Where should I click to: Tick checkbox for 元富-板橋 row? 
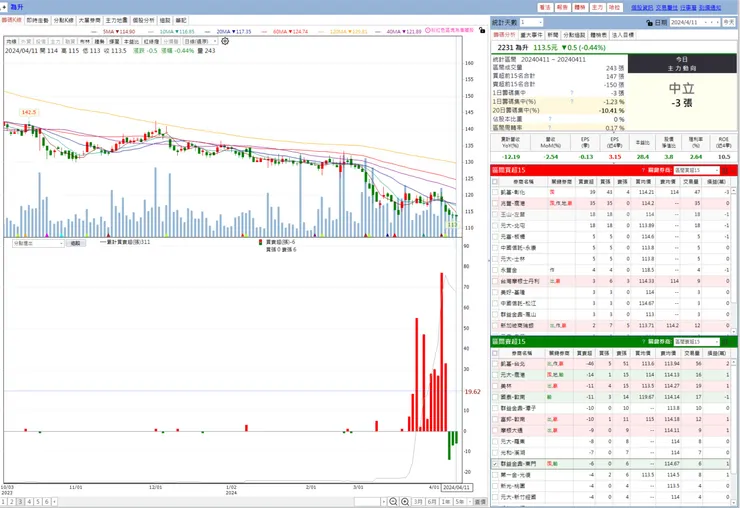click(495, 237)
